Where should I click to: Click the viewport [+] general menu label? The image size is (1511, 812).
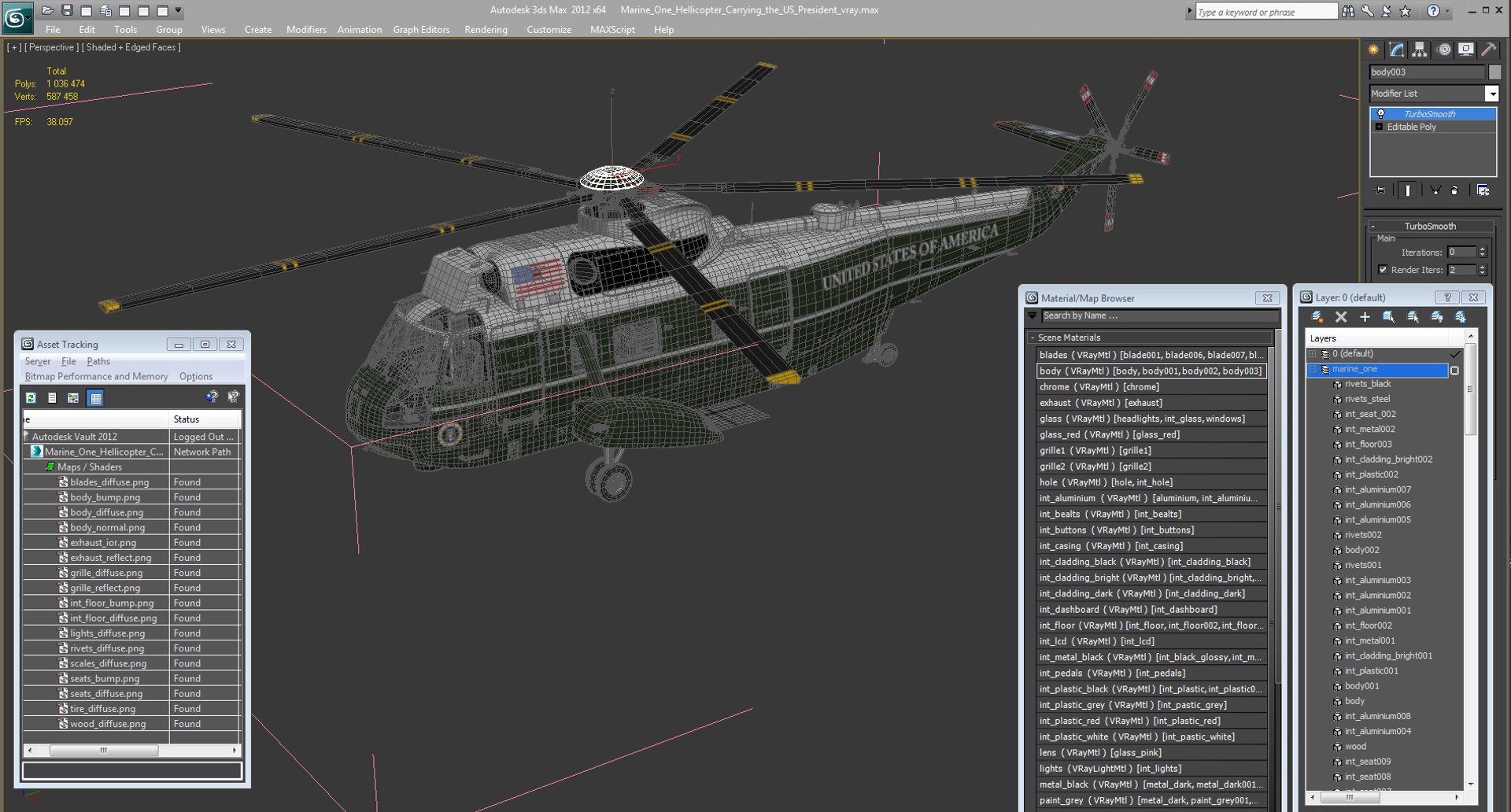[x=14, y=47]
